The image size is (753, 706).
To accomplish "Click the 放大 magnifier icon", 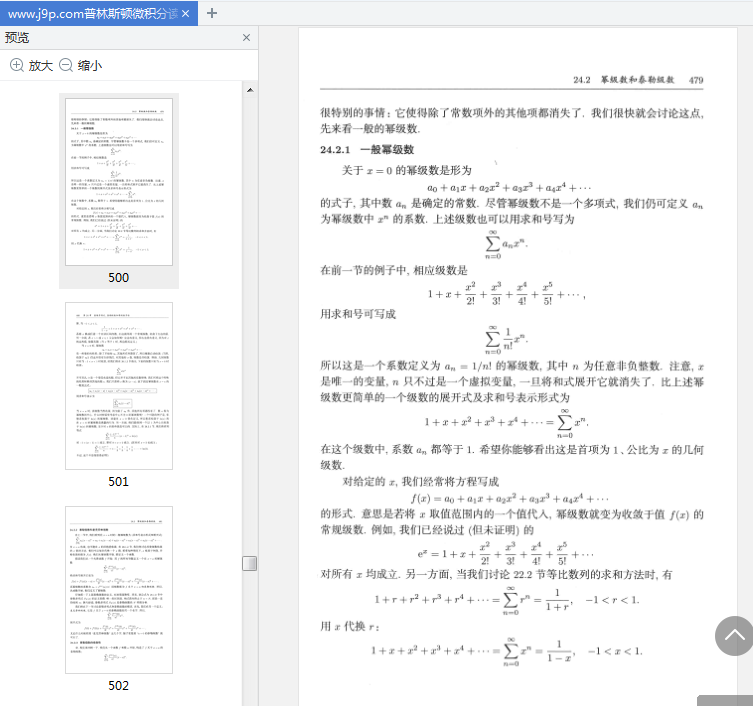I will pos(17,65).
